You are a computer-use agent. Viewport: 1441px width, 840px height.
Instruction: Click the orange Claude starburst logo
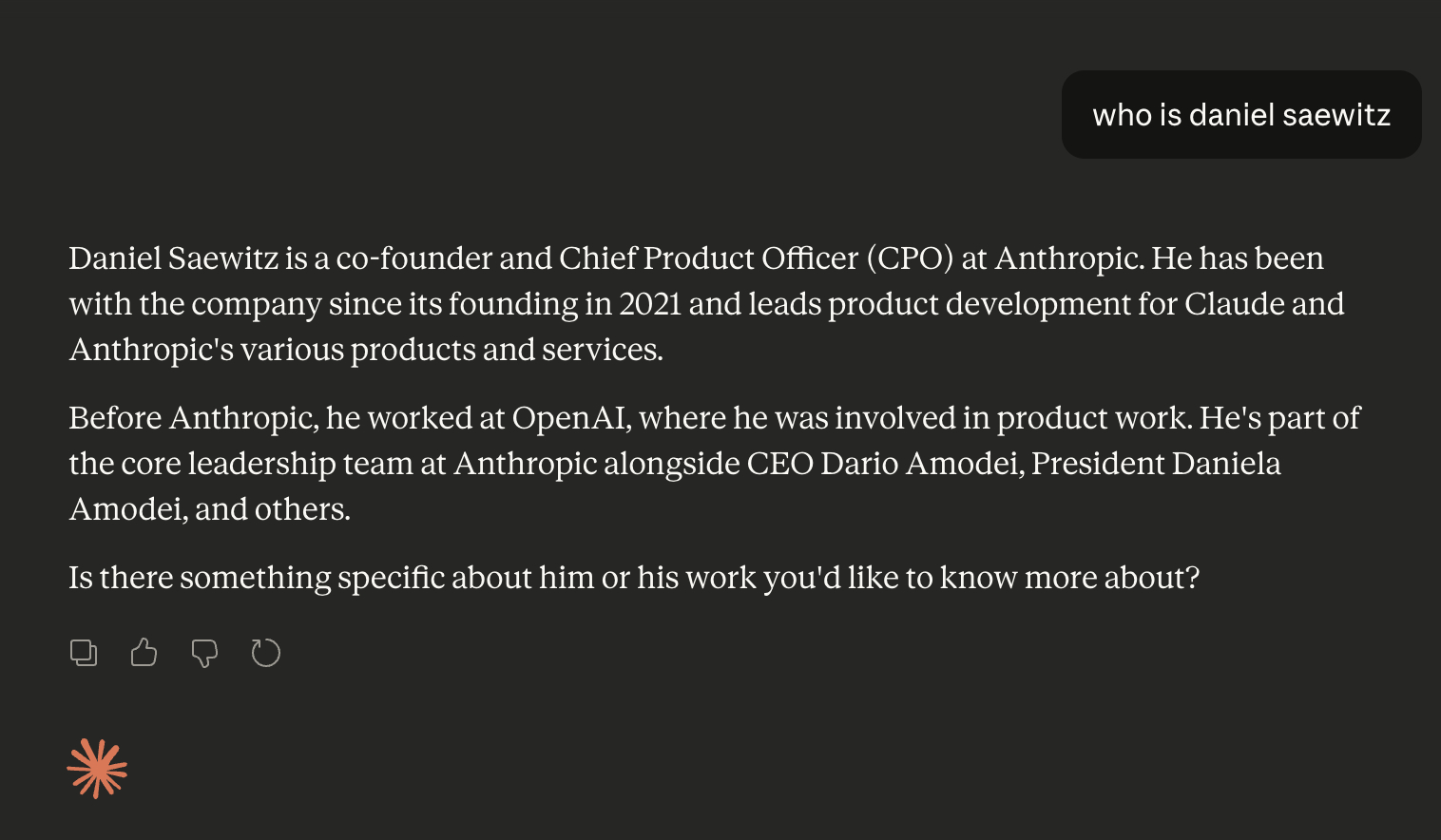pyautogui.click(x=97, y=769)
